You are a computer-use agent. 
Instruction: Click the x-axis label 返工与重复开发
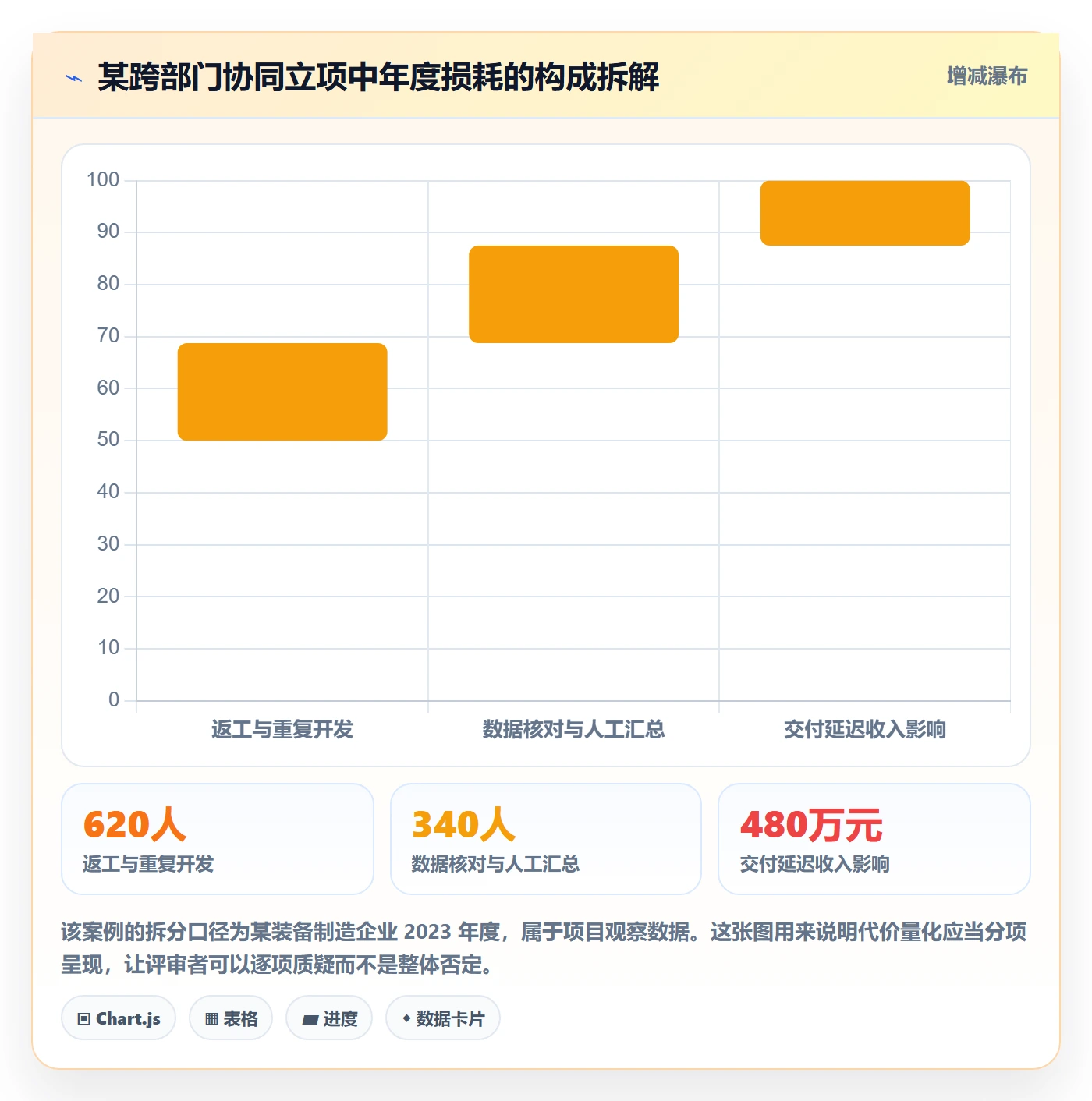tap(282, 729)
